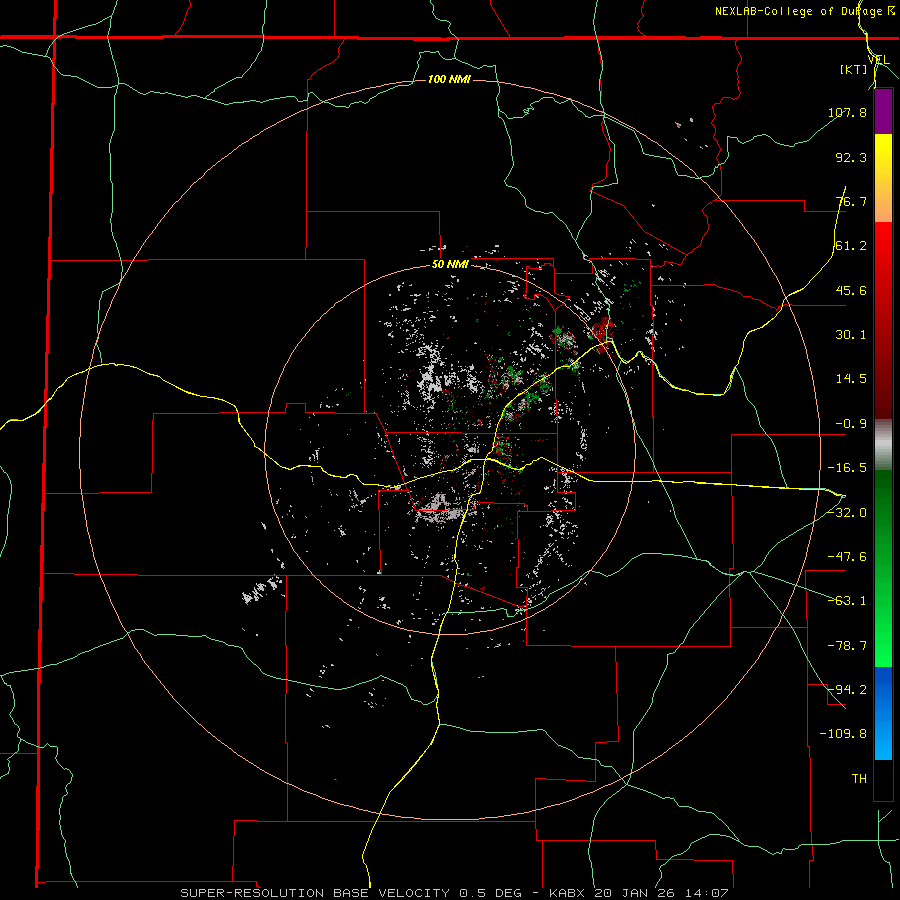
Task: Click the gray segment of the velocity scale
Action: point(883,445)
